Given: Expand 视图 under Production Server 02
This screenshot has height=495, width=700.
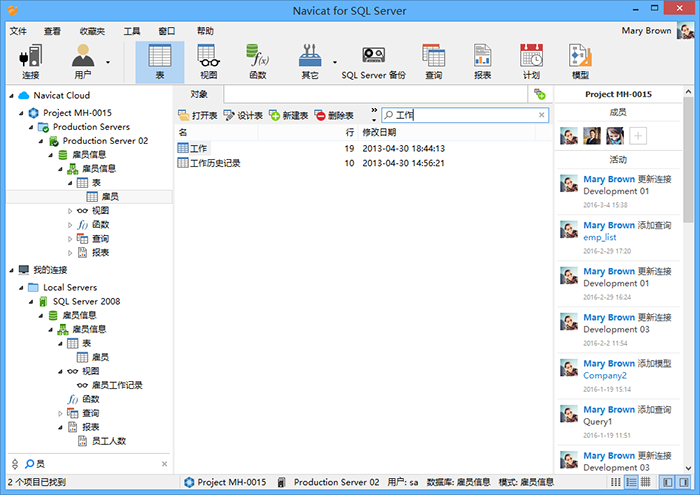Looking at the screenshot, I should point(70,211).
